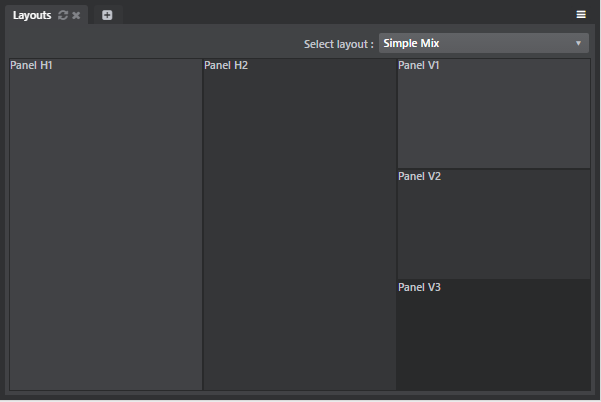Switch to the Layouts tab
Image resolution: width=601 pixels, height=402 pixels.
click(32, 15)
